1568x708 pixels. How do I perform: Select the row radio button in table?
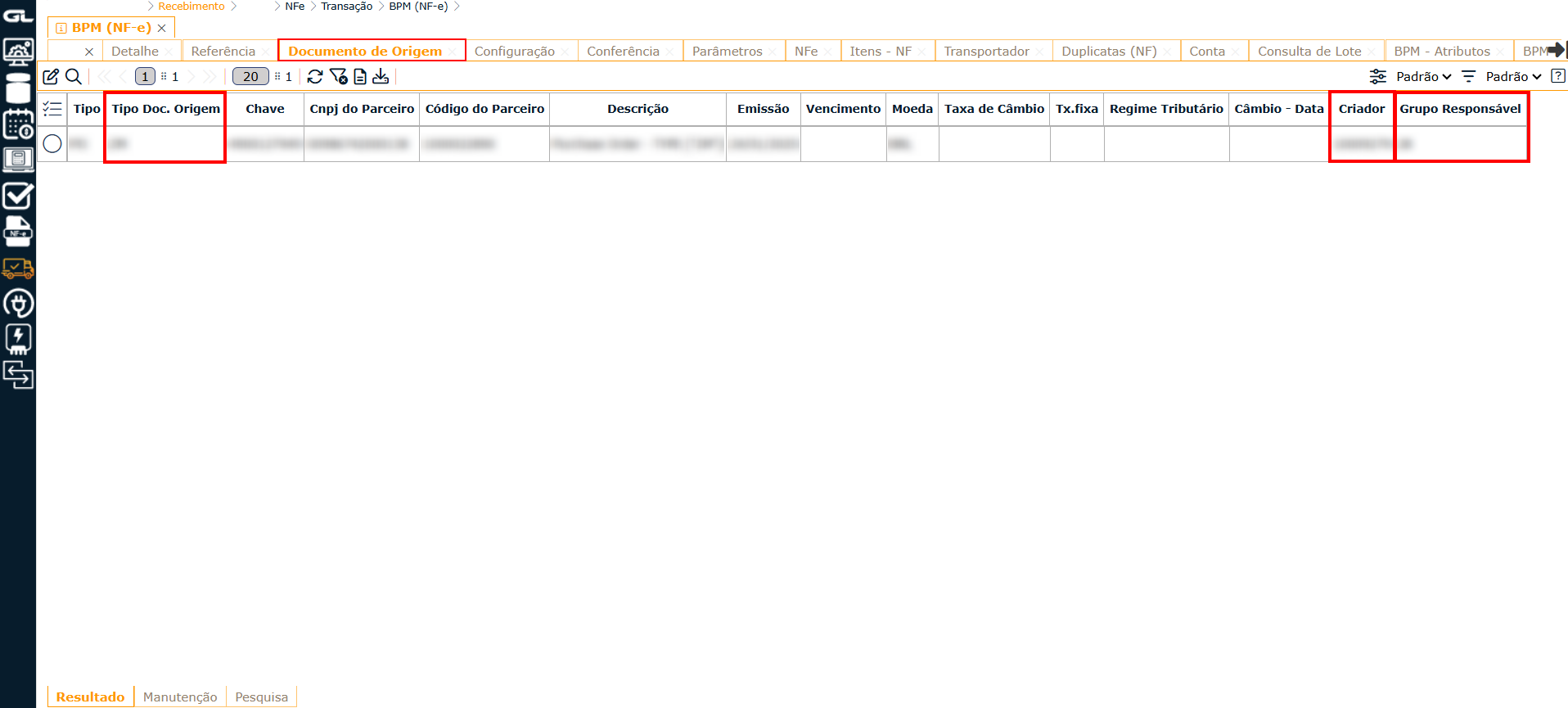tap(52, 143)
